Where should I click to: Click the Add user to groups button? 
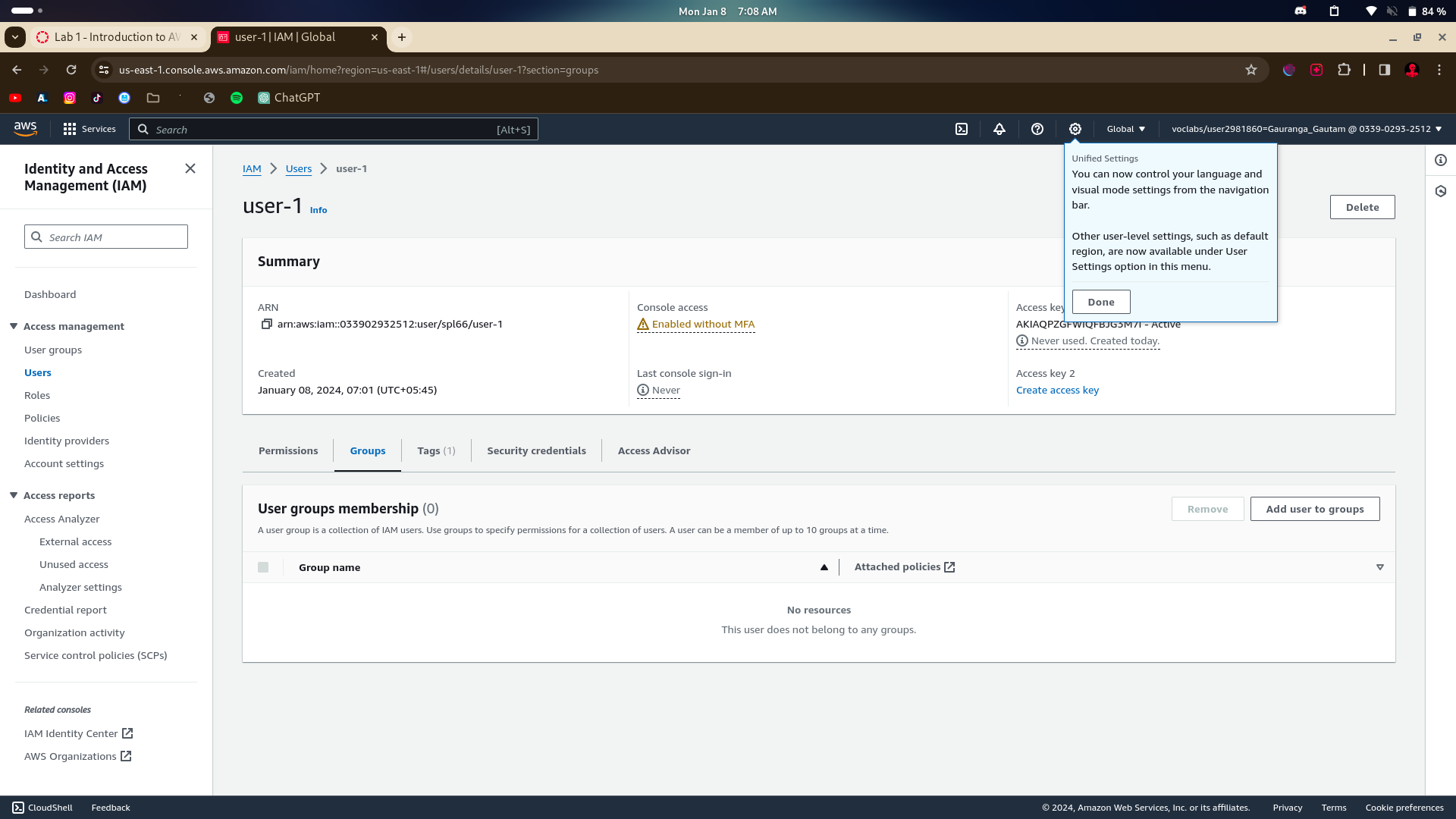point(1314,509)
